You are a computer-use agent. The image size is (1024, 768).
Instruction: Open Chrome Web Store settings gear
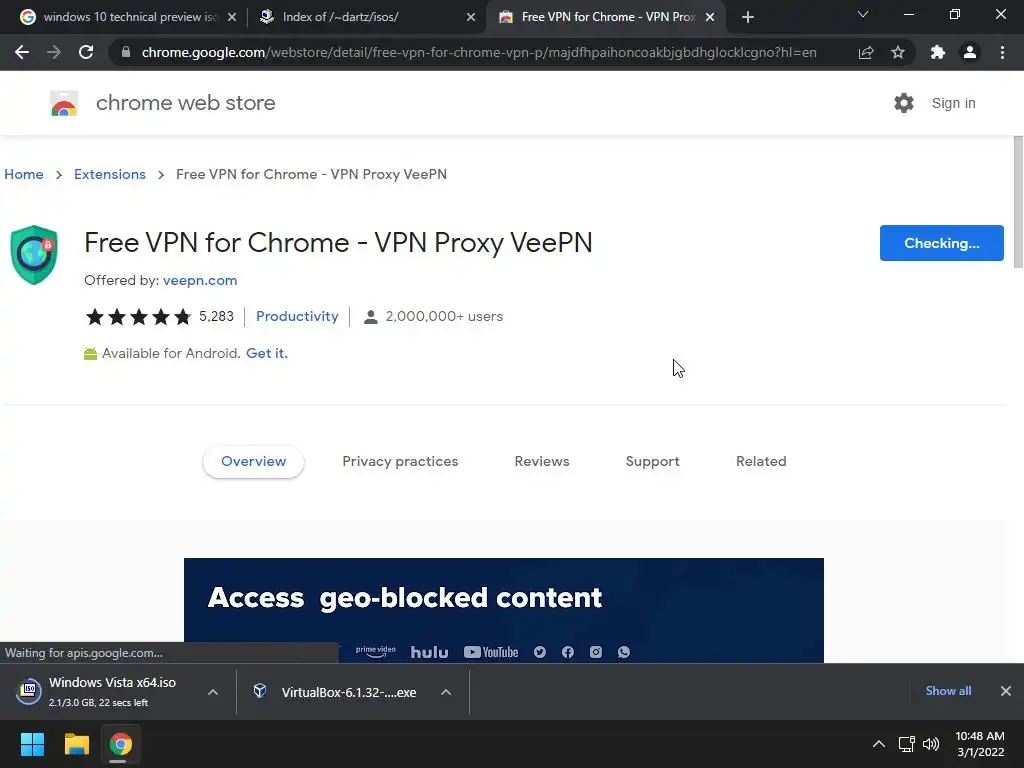(904, 103)
